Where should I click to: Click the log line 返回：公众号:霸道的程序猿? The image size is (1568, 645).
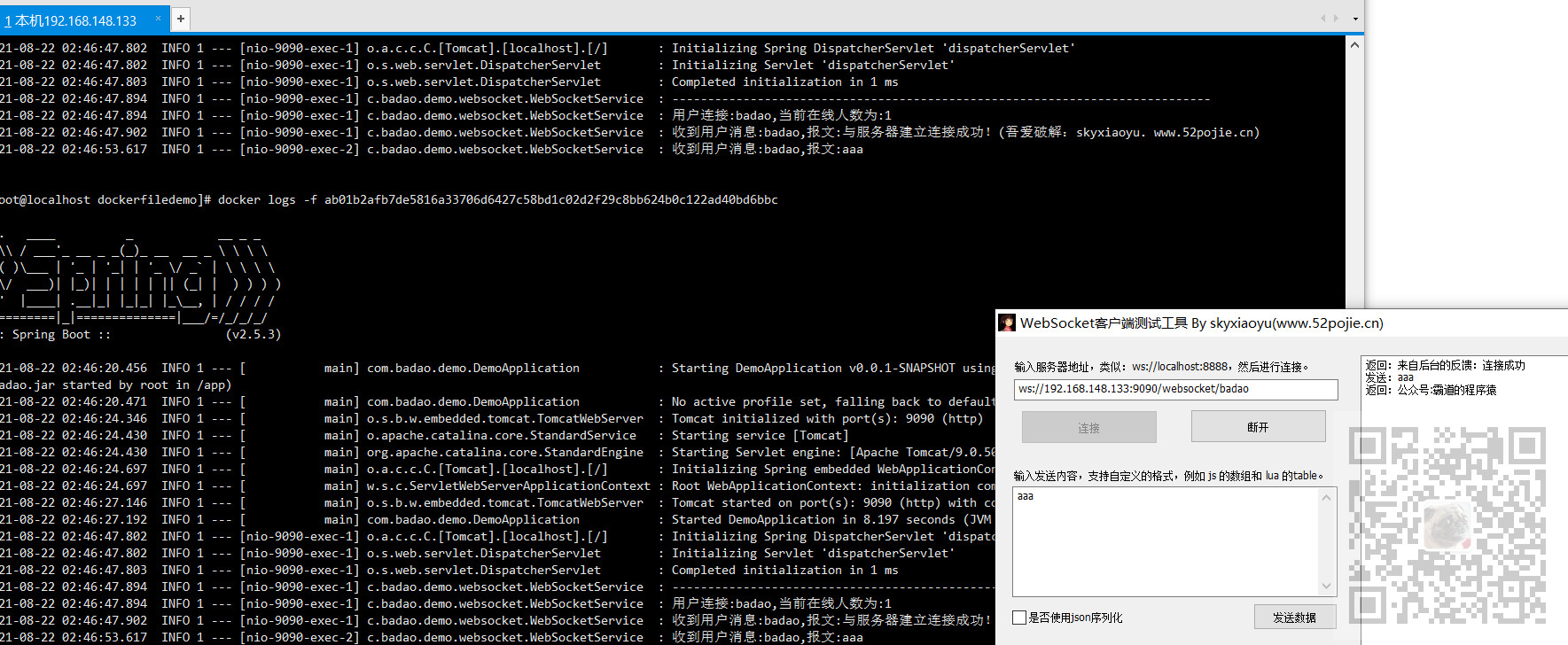1431,390
